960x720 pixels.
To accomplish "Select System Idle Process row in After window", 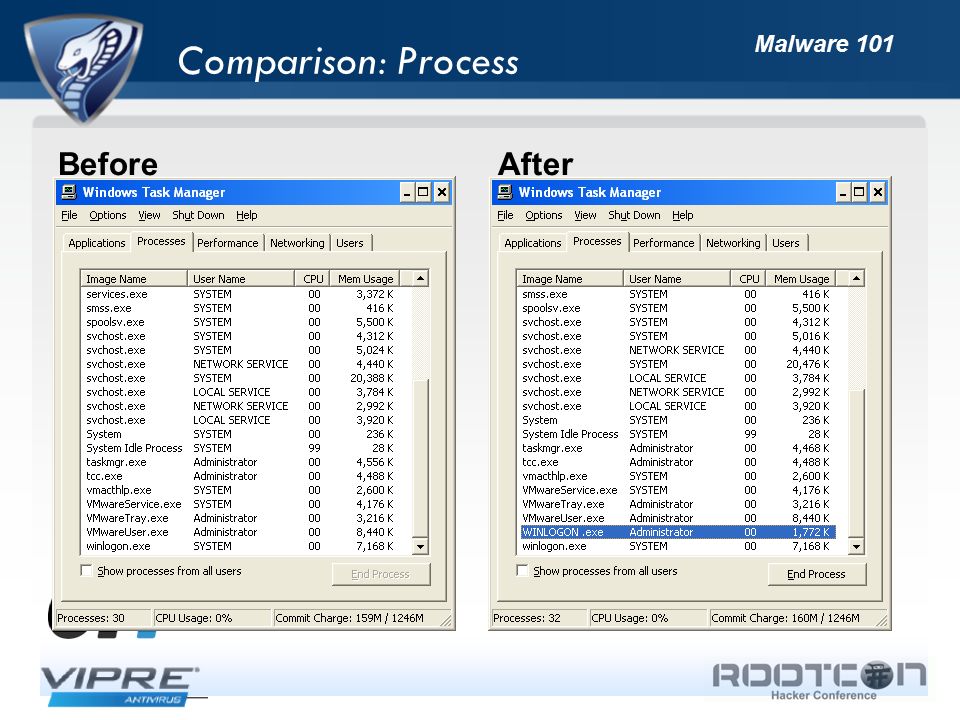I will (x=678, y=434).
